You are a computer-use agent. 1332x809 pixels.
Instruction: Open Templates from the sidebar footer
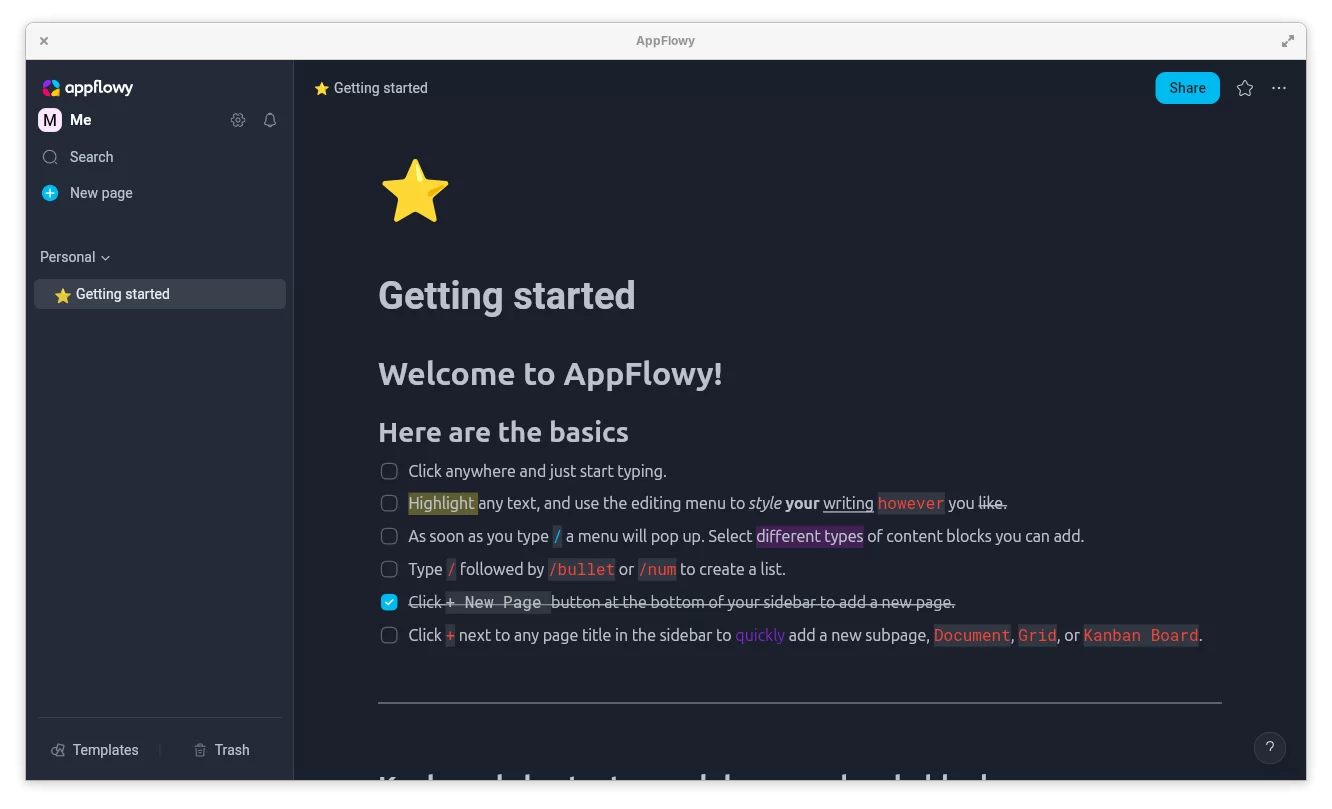[x=95, y=750]
